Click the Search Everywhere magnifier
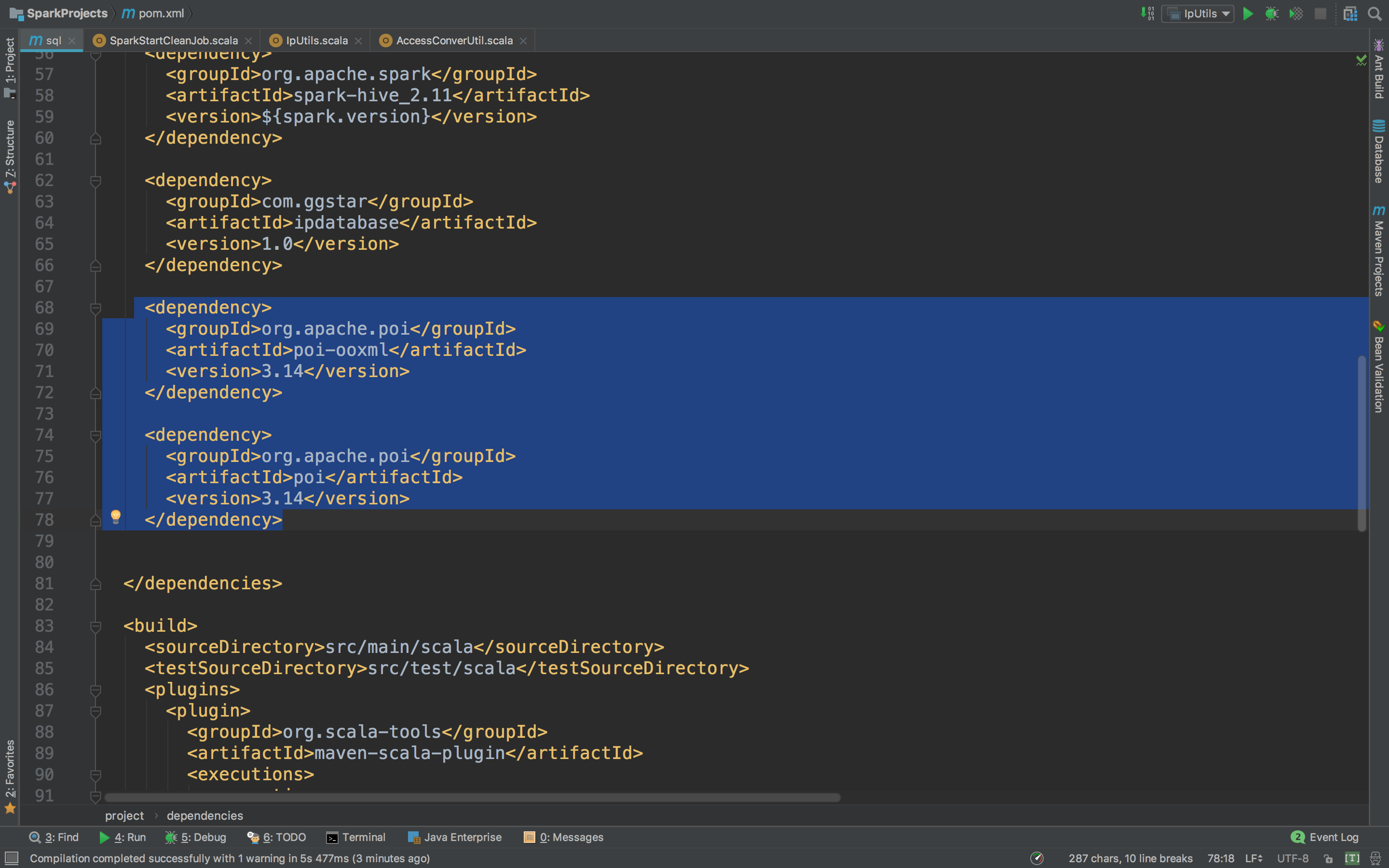Viewport: 1389px width, 868px height. coord(1375,14)
